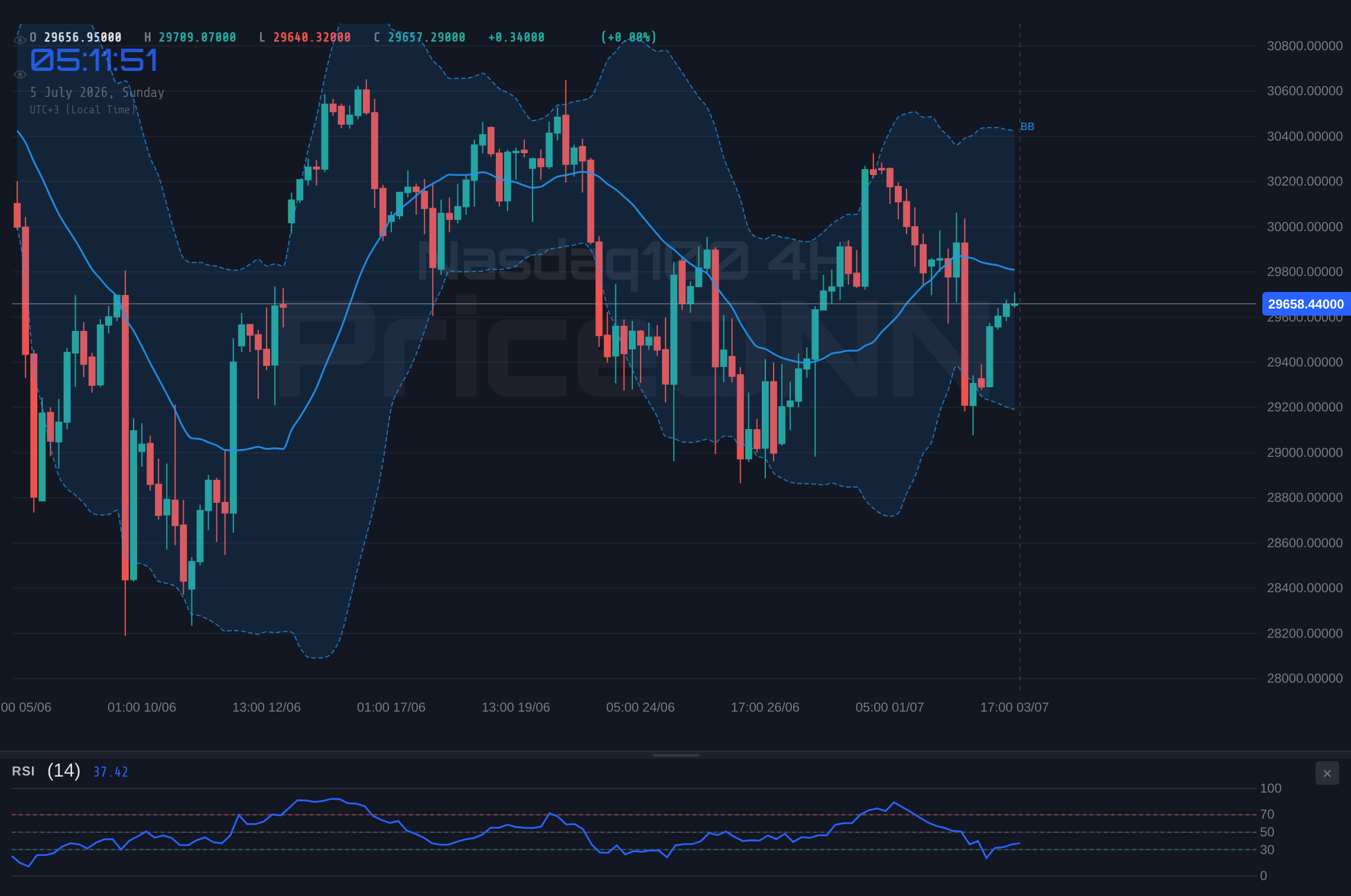Click the High value 29709.07000
This screenshot has height=896, width=1351.
(197, 37)
